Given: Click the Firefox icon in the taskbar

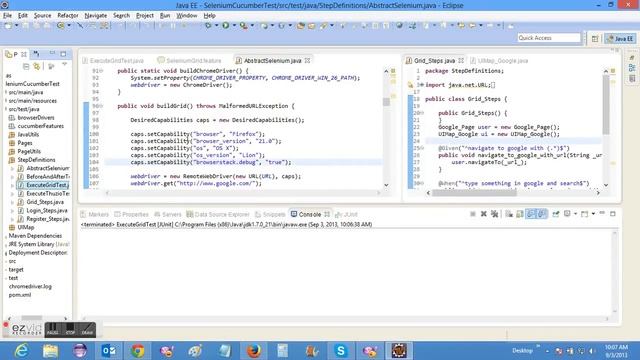Looking at the screenshot, I should click(x=253, y=351).
